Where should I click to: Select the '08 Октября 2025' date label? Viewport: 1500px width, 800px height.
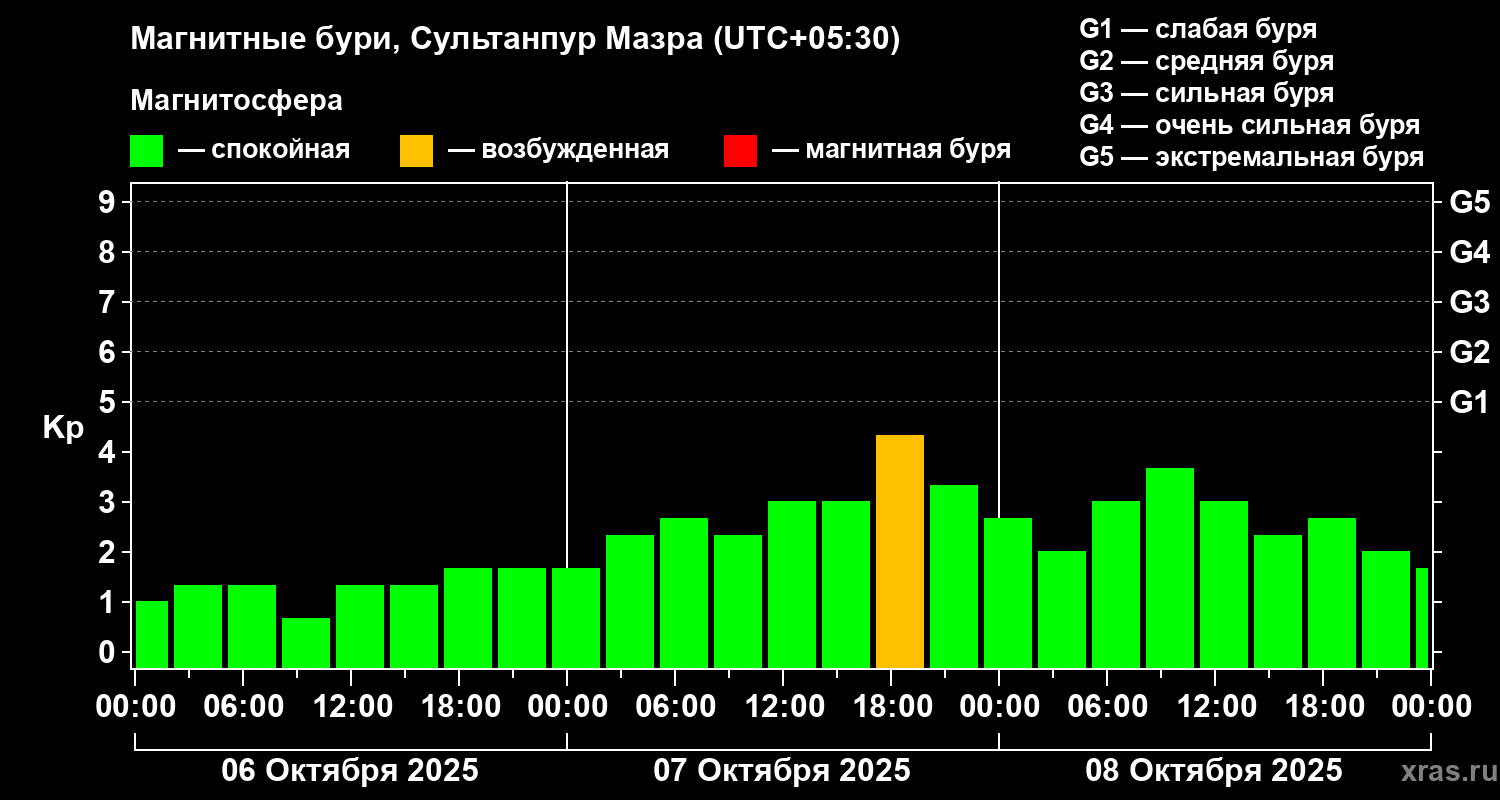pos(1214,771)
